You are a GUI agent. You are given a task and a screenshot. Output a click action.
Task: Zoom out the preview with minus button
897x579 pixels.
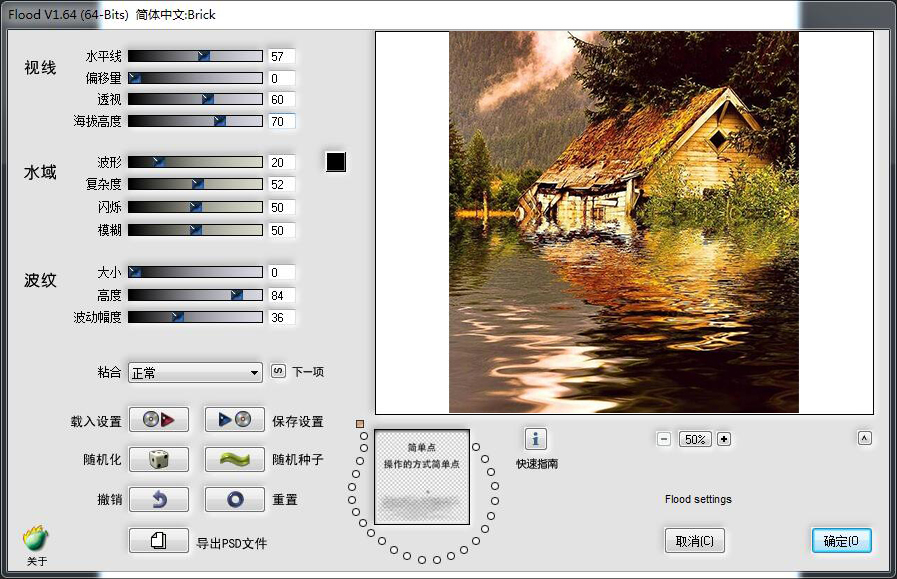click(x=664, y=439)
